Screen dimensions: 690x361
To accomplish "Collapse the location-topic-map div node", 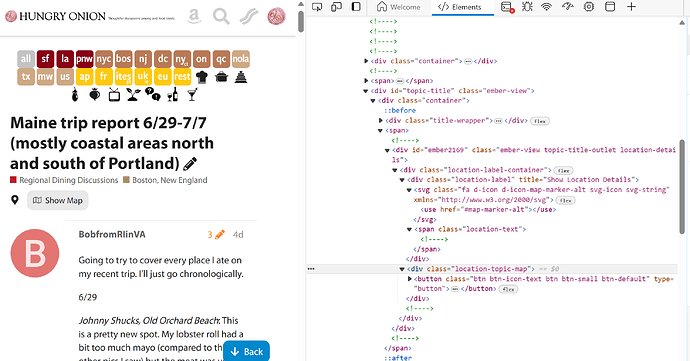I will 402,269.
